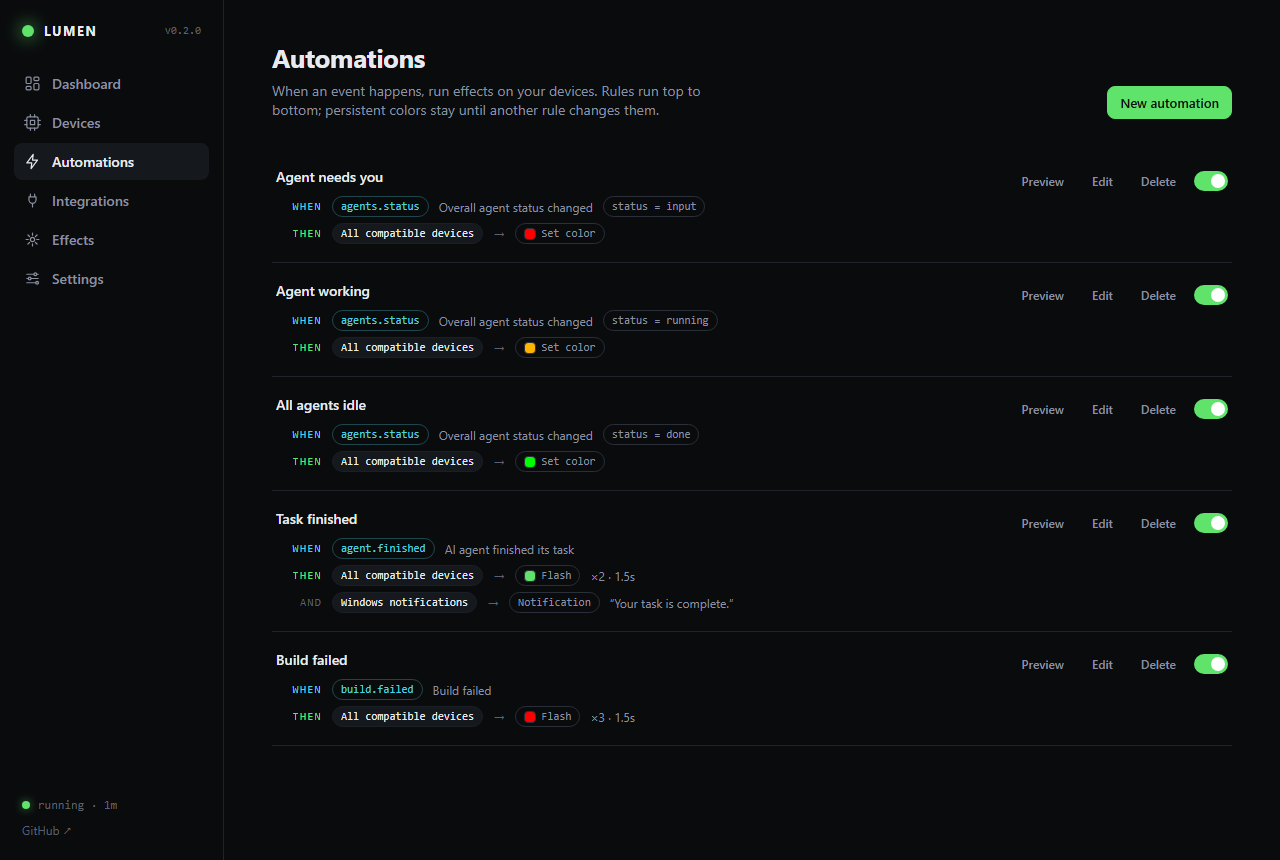Turn off the All agents idle rule
This screenshot has width=1280, height=860.
click(x=1211, y=409)
